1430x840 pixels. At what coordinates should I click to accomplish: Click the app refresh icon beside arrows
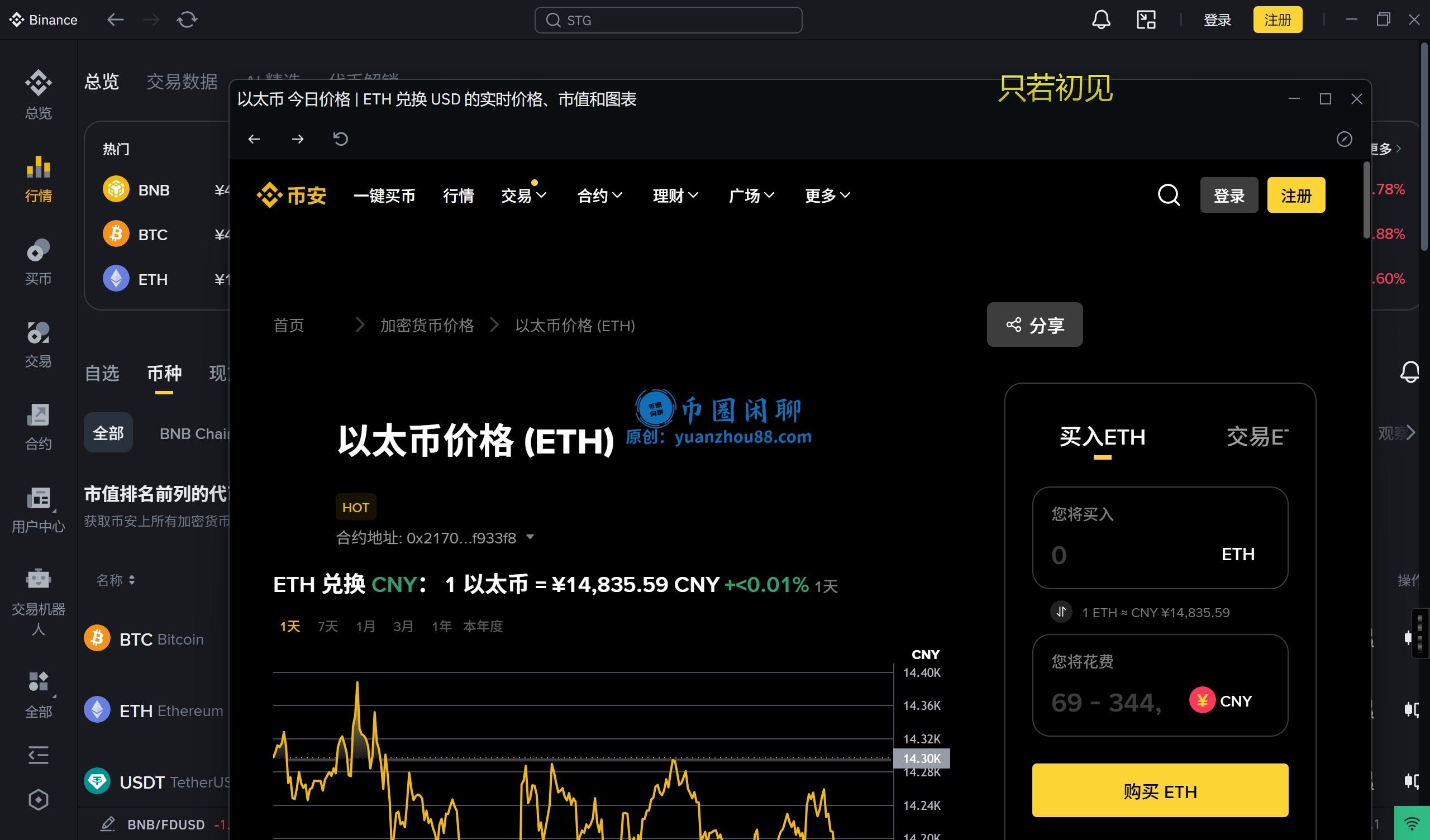point(187,20)
